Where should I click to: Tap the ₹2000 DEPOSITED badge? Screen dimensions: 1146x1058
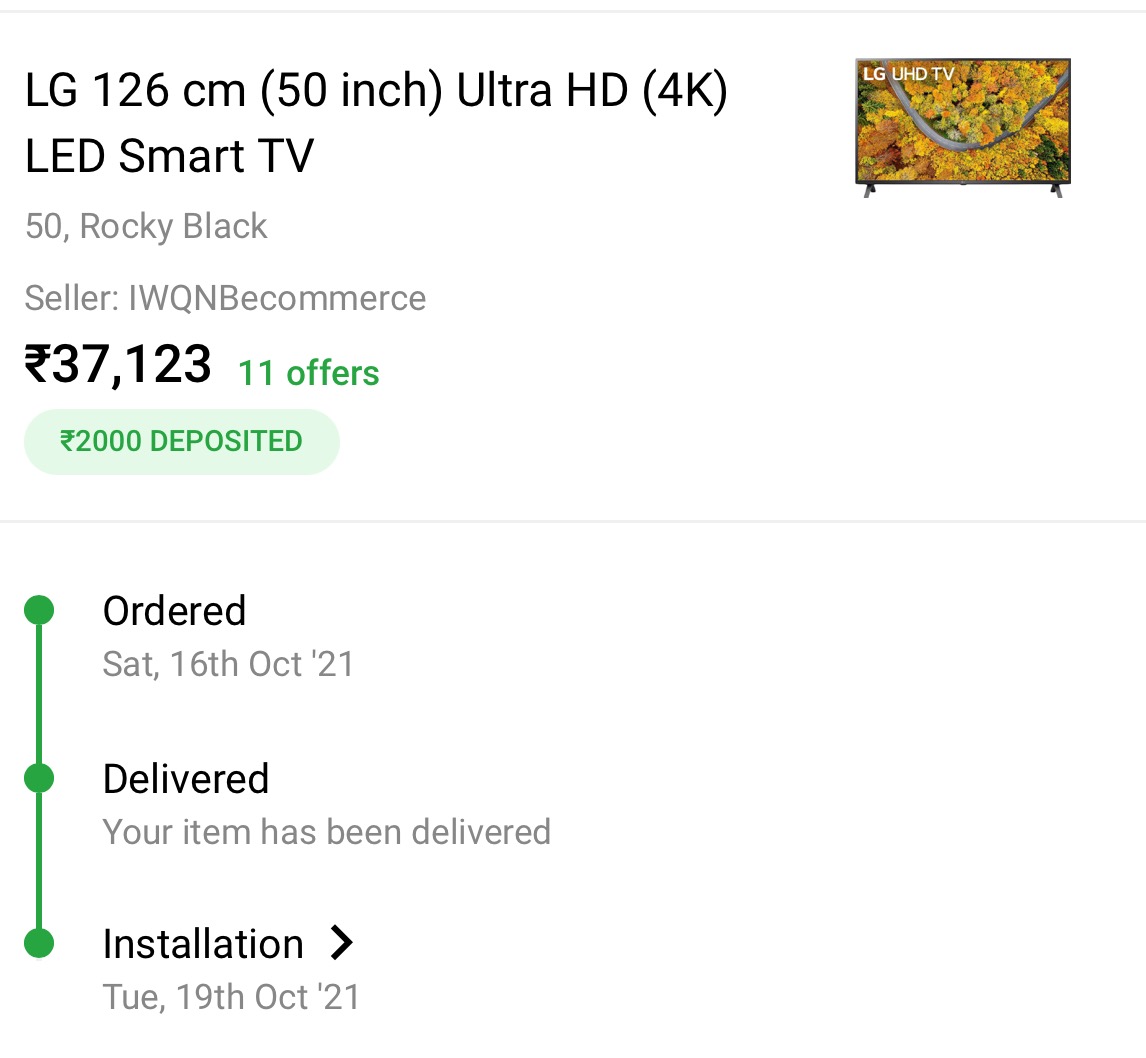click(x=182, y=441)
